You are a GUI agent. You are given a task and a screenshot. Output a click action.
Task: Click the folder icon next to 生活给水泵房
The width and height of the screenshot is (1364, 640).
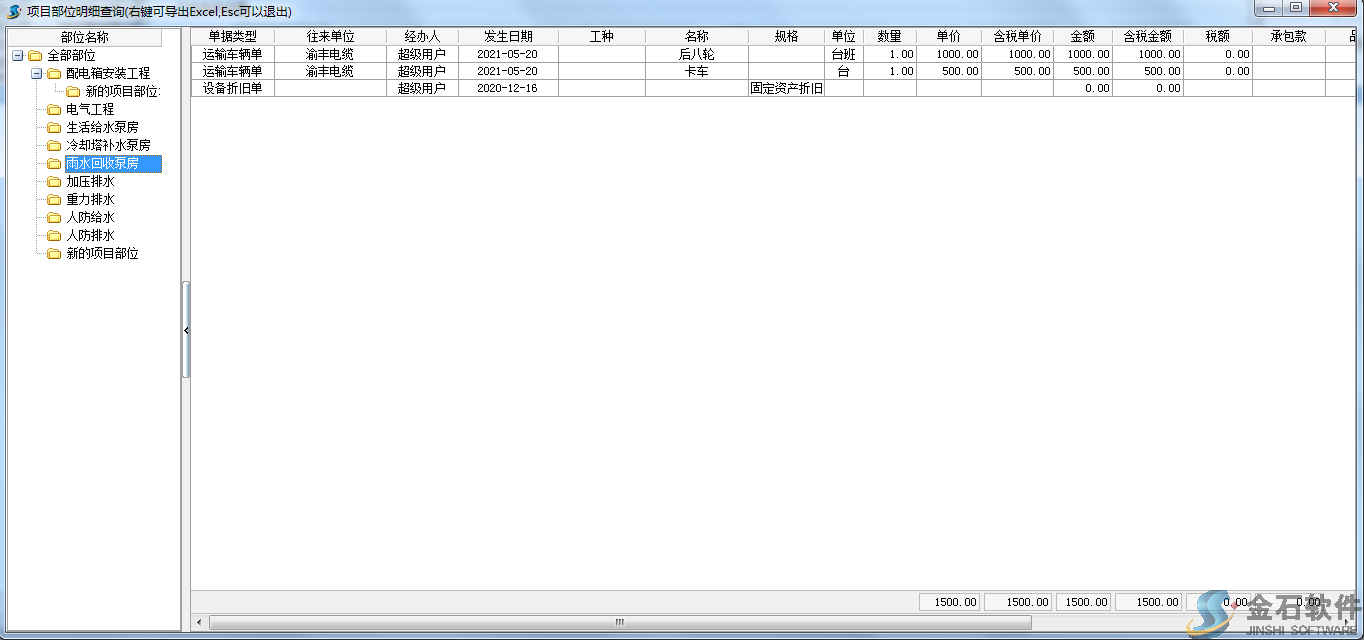(54, 128)
